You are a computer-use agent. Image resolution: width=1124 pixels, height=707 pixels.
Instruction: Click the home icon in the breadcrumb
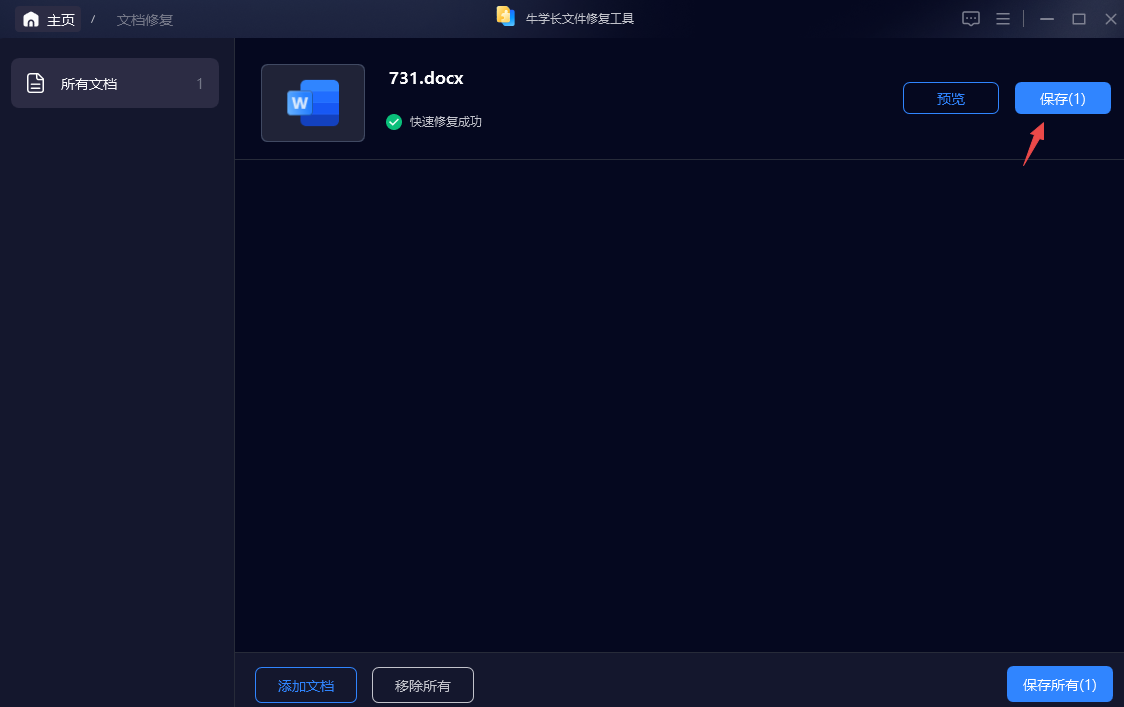[x=31, y=20]
